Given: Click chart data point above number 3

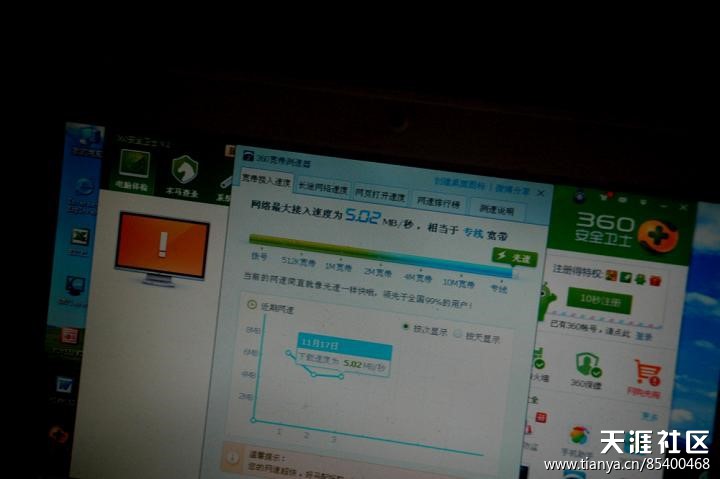Looking at the screenshot, I should point(341,376).
